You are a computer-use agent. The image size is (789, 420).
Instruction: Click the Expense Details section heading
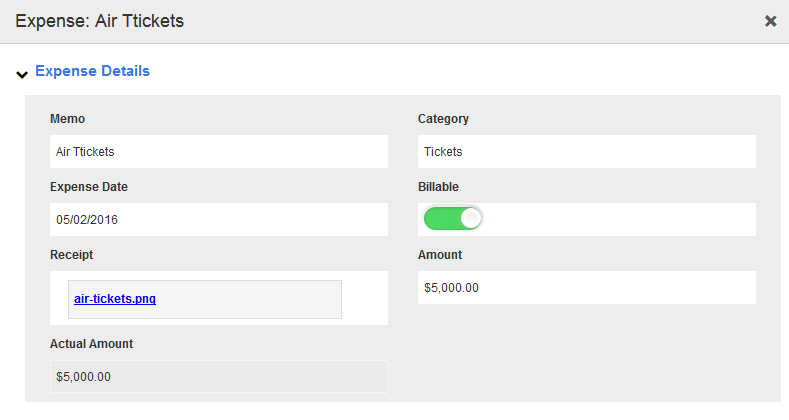coord(92,71)
